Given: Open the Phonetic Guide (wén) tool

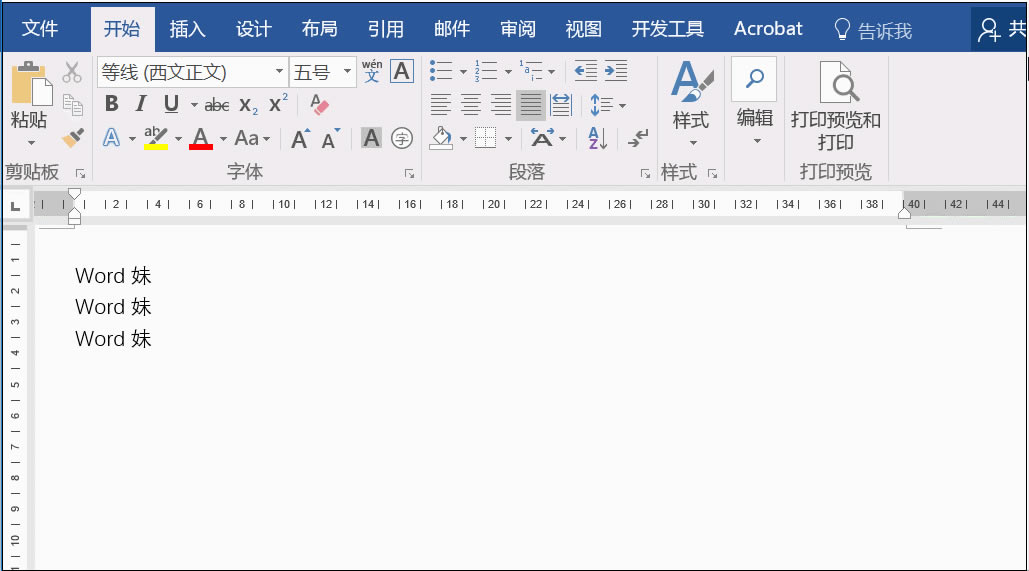Looking at the screenshot, I should click(x=371, y=71).
